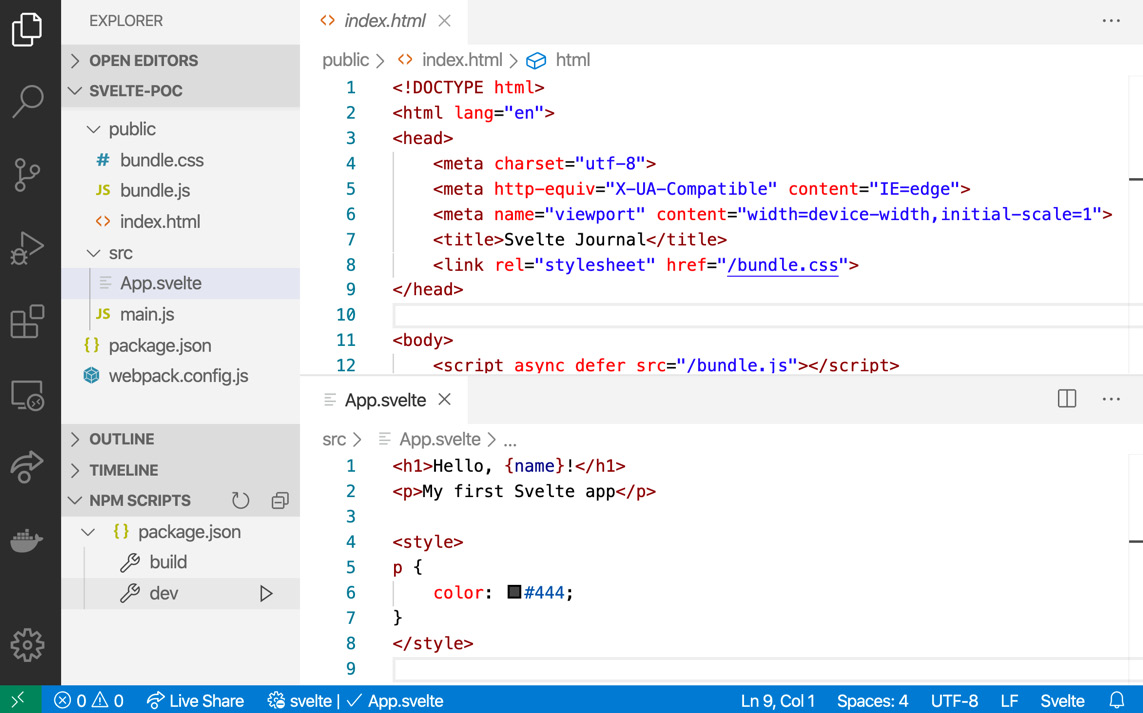The height and width of the screenshot is (713, 1143).
Task: Collapse the src folder
Action: (181, 253)
